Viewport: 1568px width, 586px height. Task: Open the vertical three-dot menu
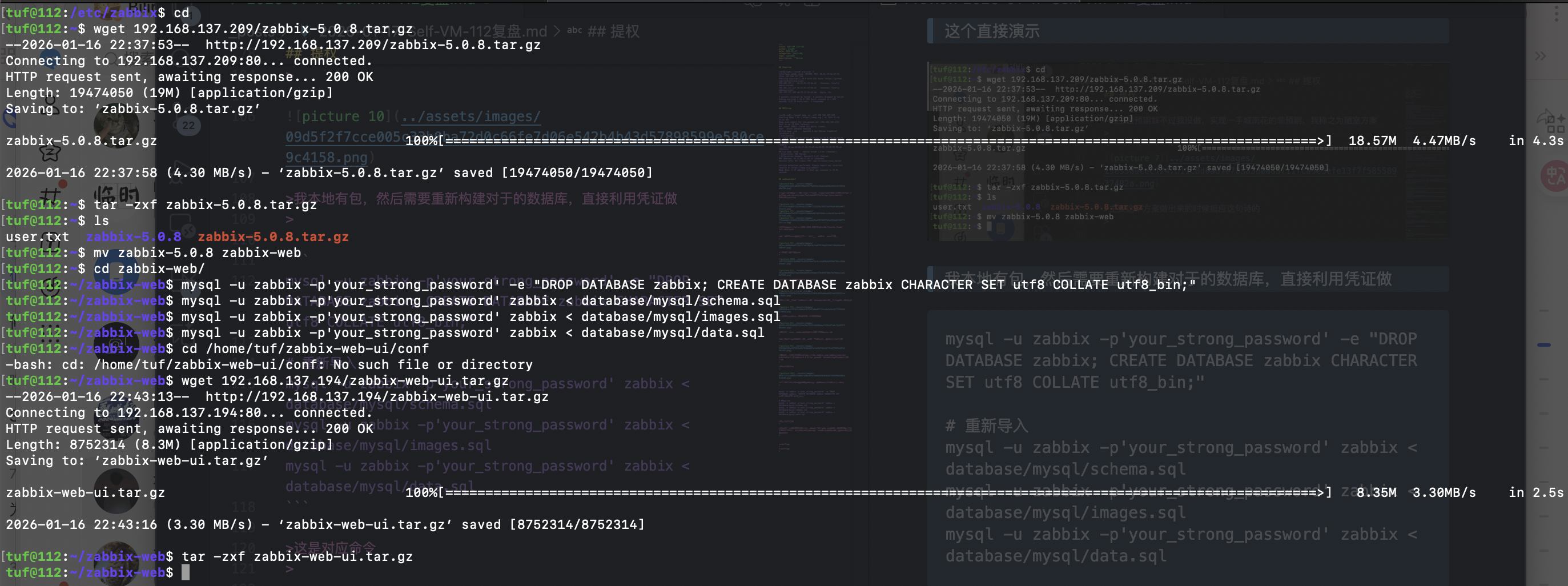coord(1557,13)
